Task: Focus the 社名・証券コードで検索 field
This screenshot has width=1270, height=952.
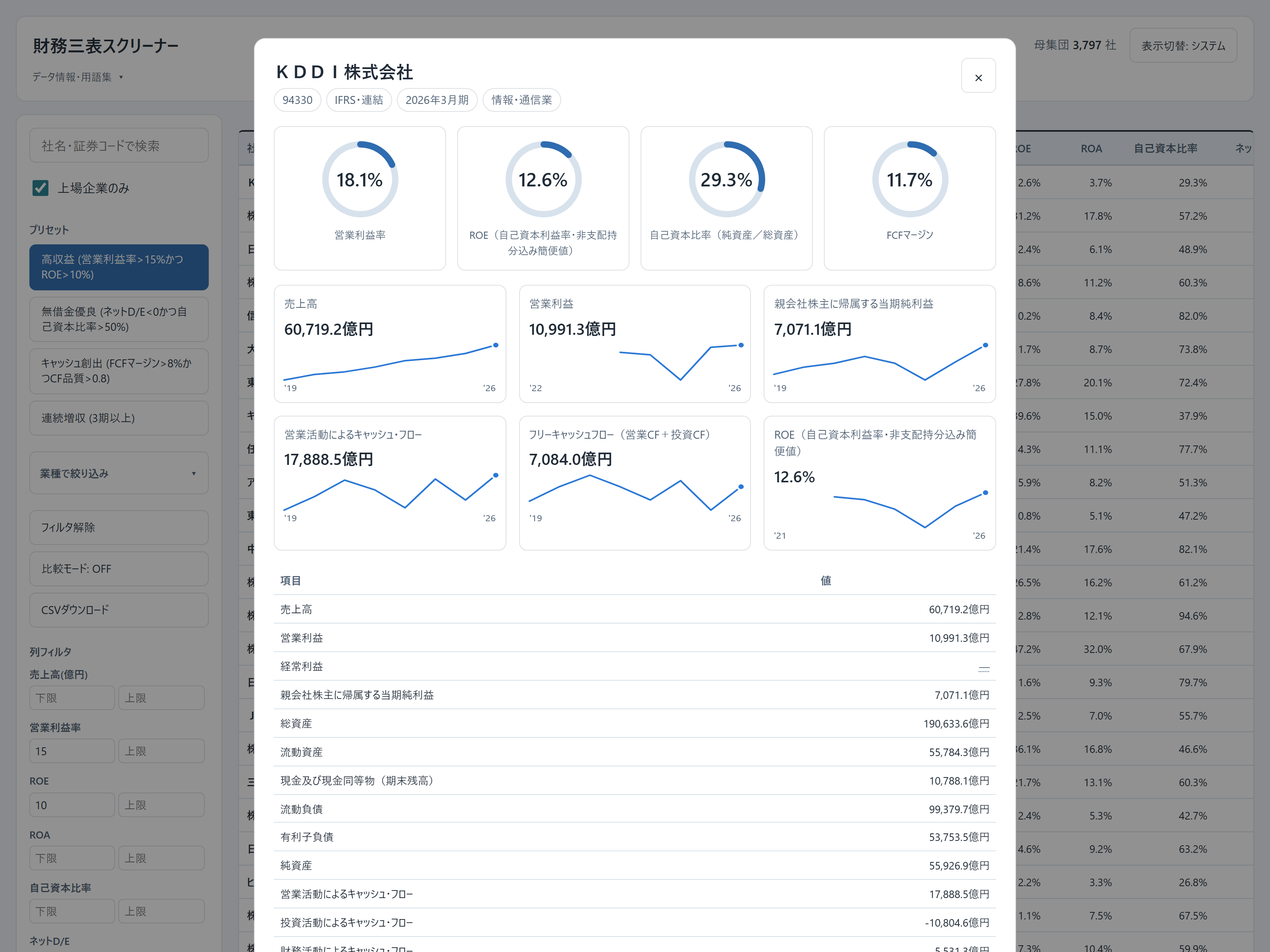Action: click(x=119, y=146)
